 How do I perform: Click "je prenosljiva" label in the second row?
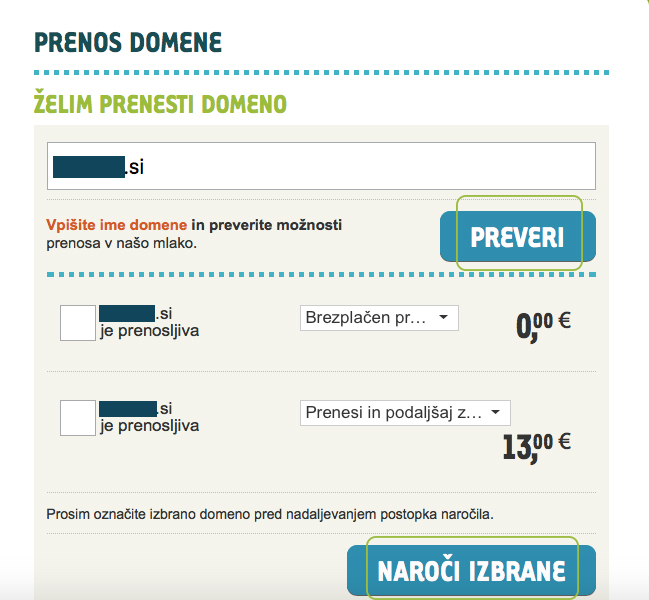tap(149, 426)
